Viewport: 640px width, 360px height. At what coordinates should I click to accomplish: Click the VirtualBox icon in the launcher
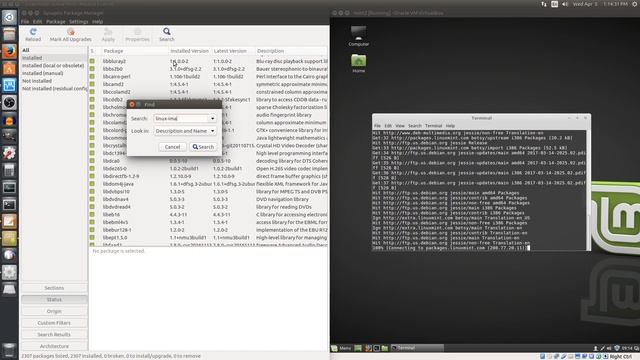point(9,85)
